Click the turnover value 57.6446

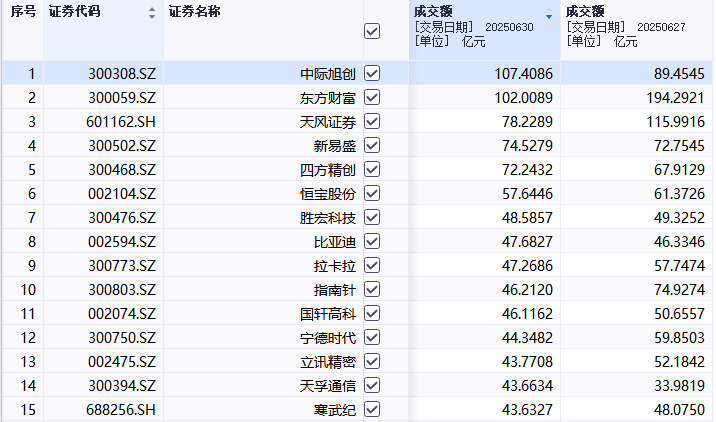tap(527, 194)
